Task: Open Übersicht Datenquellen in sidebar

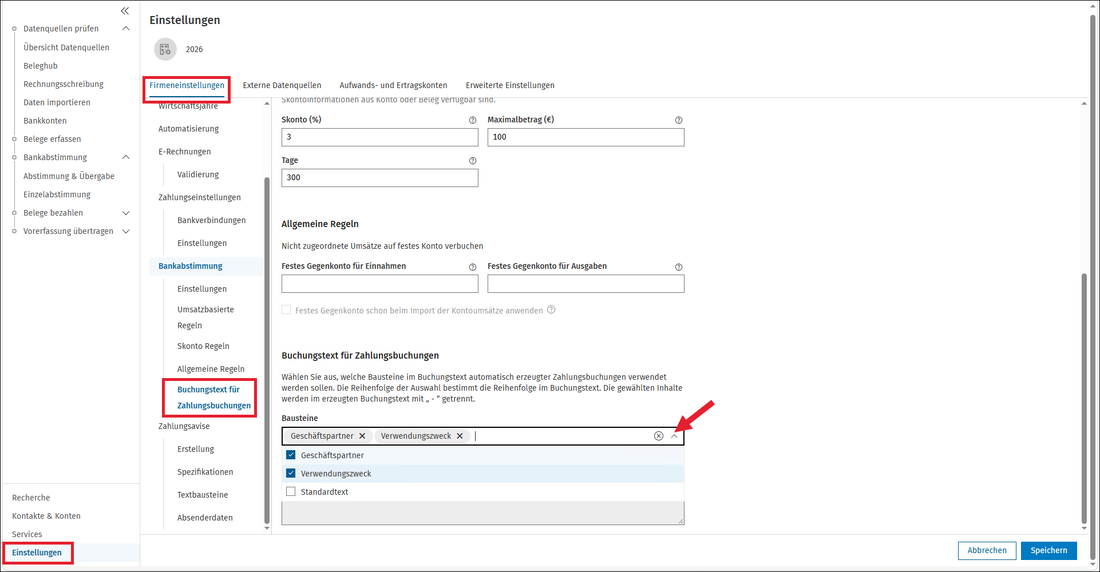Action: (66, 48)
